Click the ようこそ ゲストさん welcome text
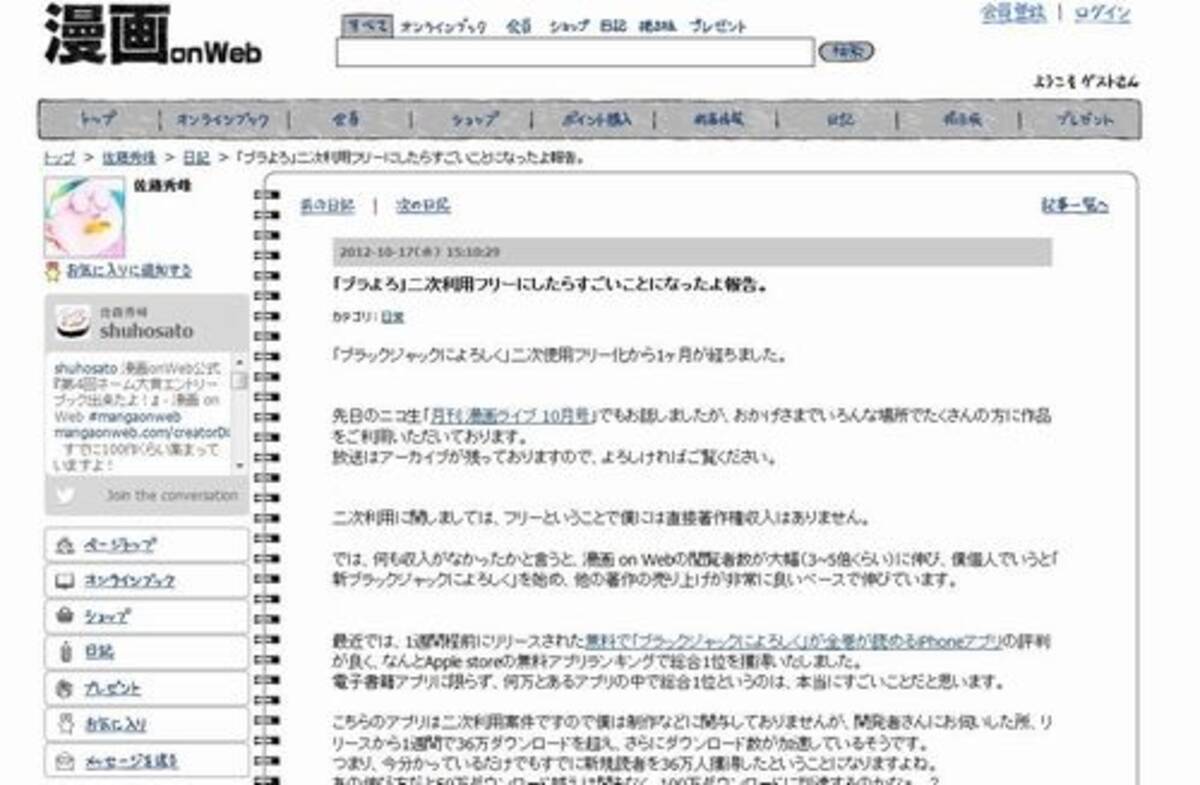Image resolution: width=1200 pixels, height=785 pixels. tap(1085, 82)
